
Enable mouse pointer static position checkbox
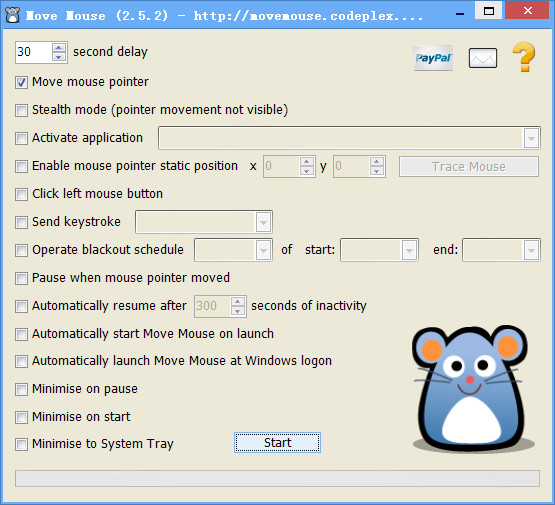pos(21,166)
